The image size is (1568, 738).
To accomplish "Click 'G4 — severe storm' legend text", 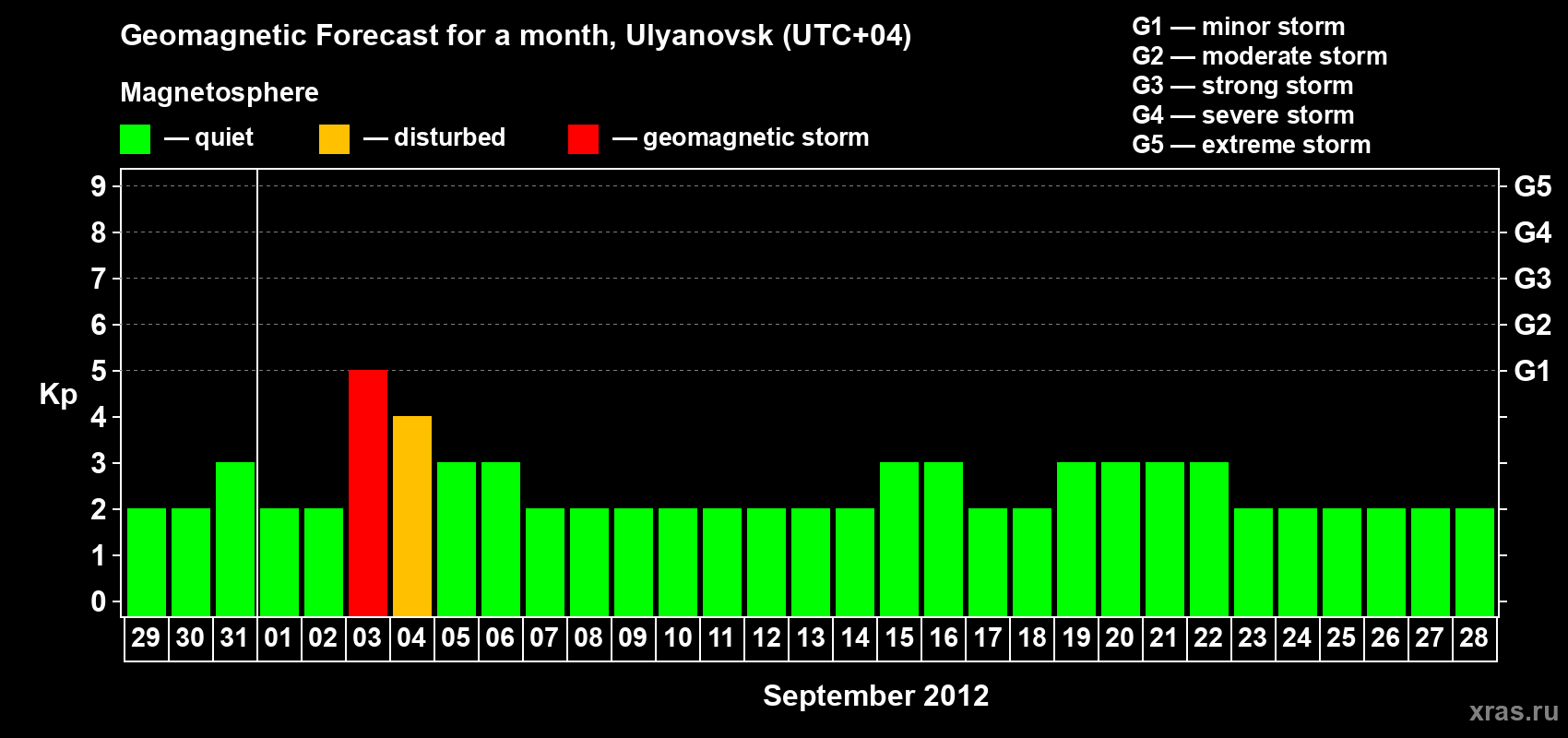I will pyautogui.click(x=1243, y=115).
